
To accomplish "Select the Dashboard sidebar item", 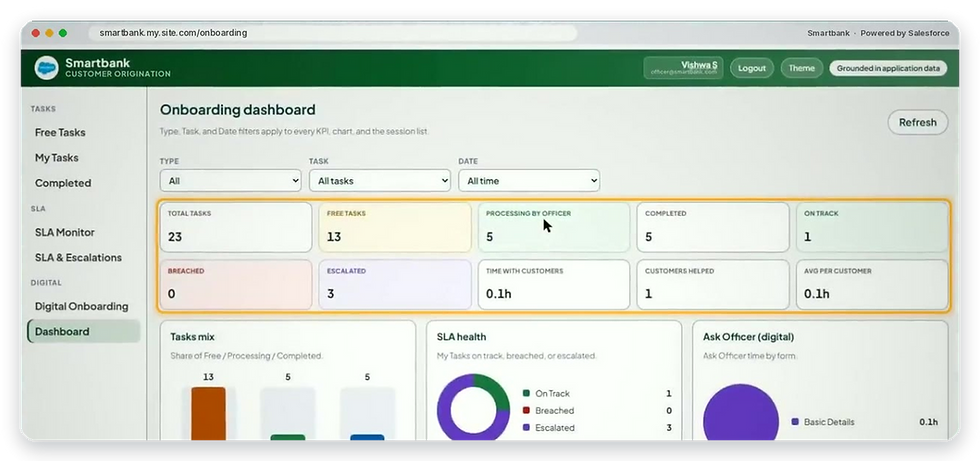I will pyautogui.click(x=84, y=332).
